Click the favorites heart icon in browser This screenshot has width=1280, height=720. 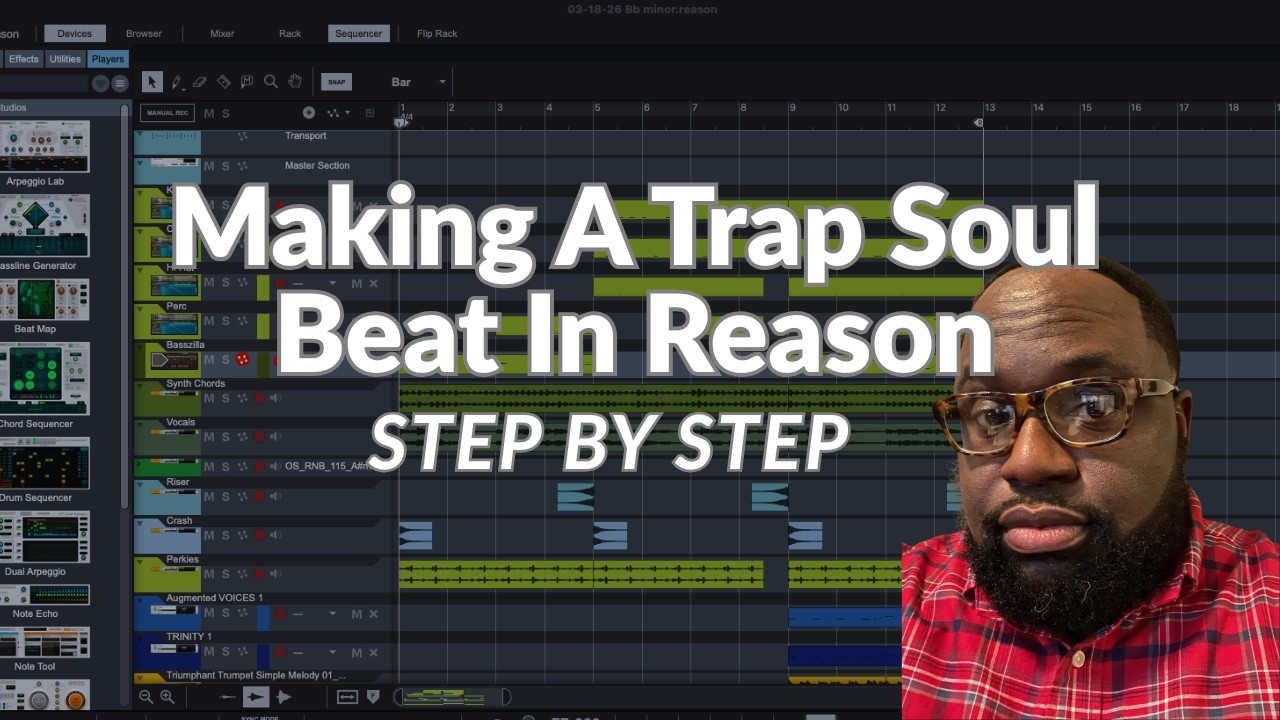click(100, 84)
